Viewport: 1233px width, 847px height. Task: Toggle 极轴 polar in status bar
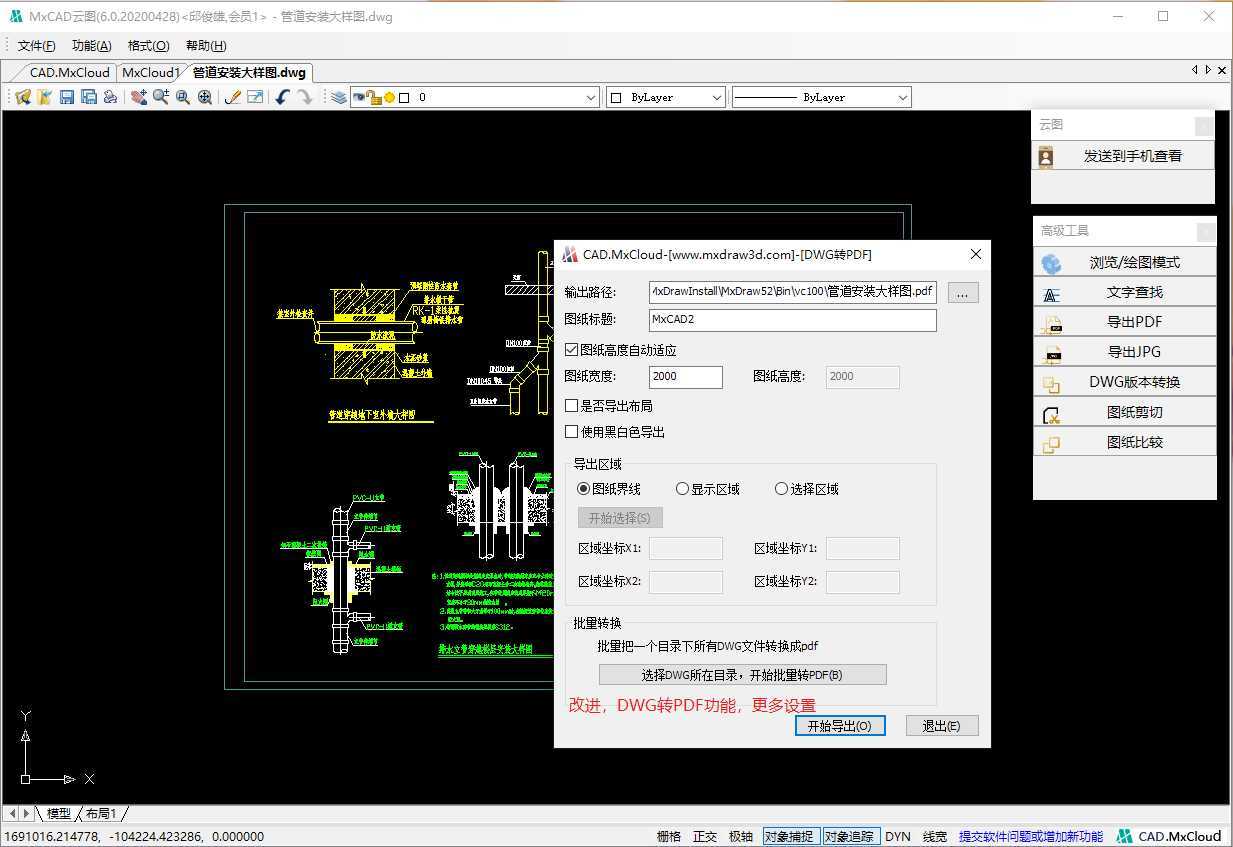741,836
